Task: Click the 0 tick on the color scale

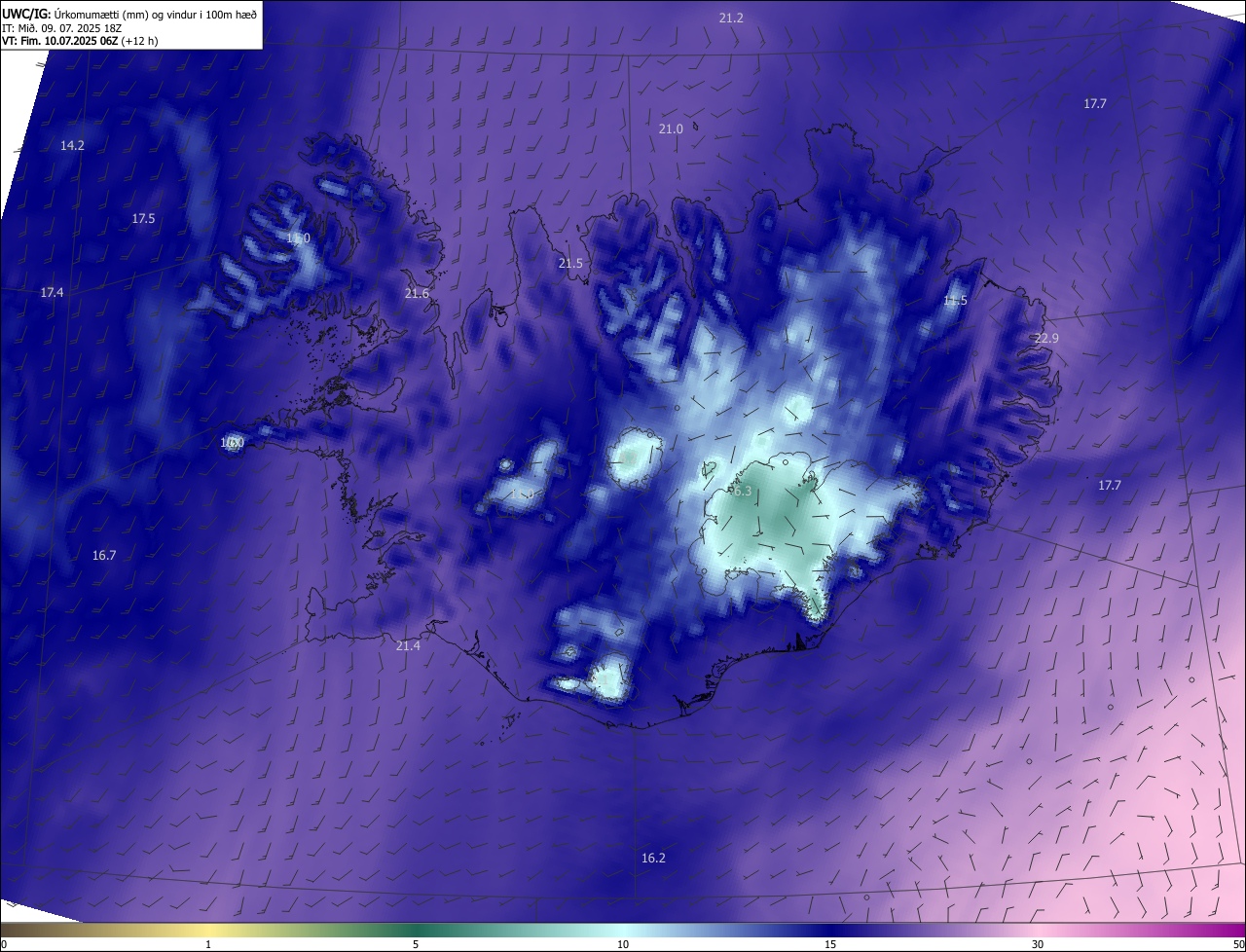Action: tap(4, 945)
